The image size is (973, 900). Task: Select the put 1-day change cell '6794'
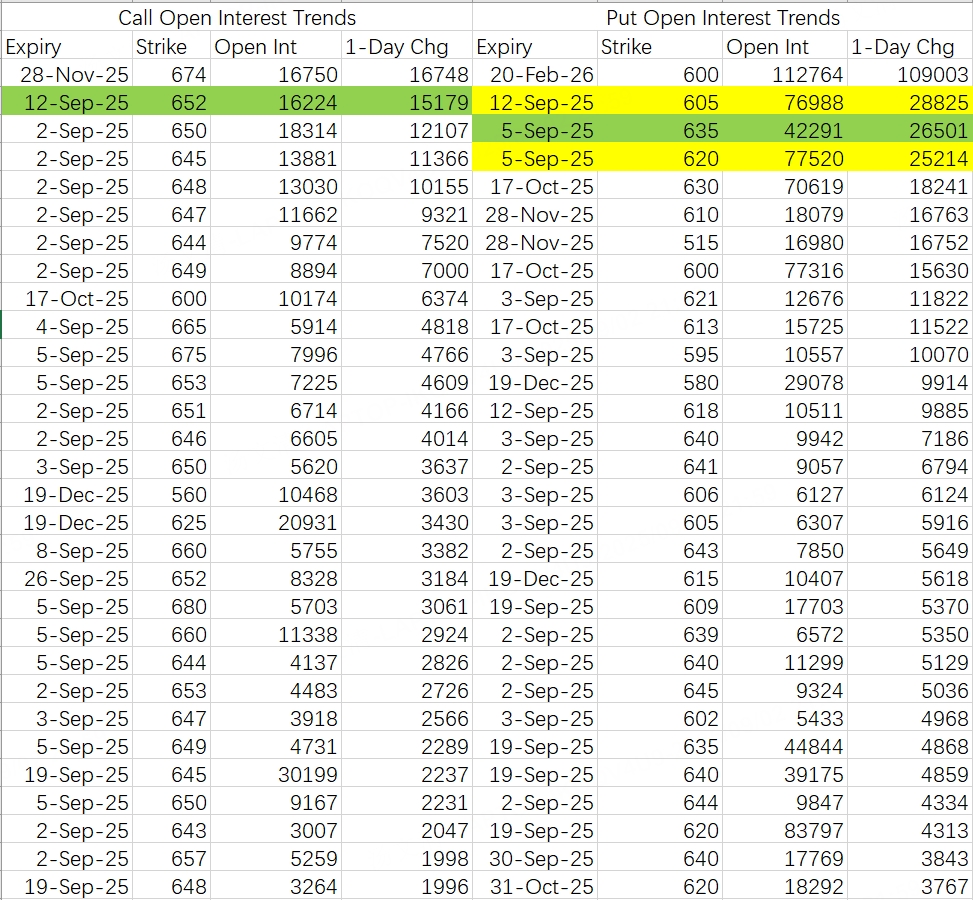(x=910, y=466)
